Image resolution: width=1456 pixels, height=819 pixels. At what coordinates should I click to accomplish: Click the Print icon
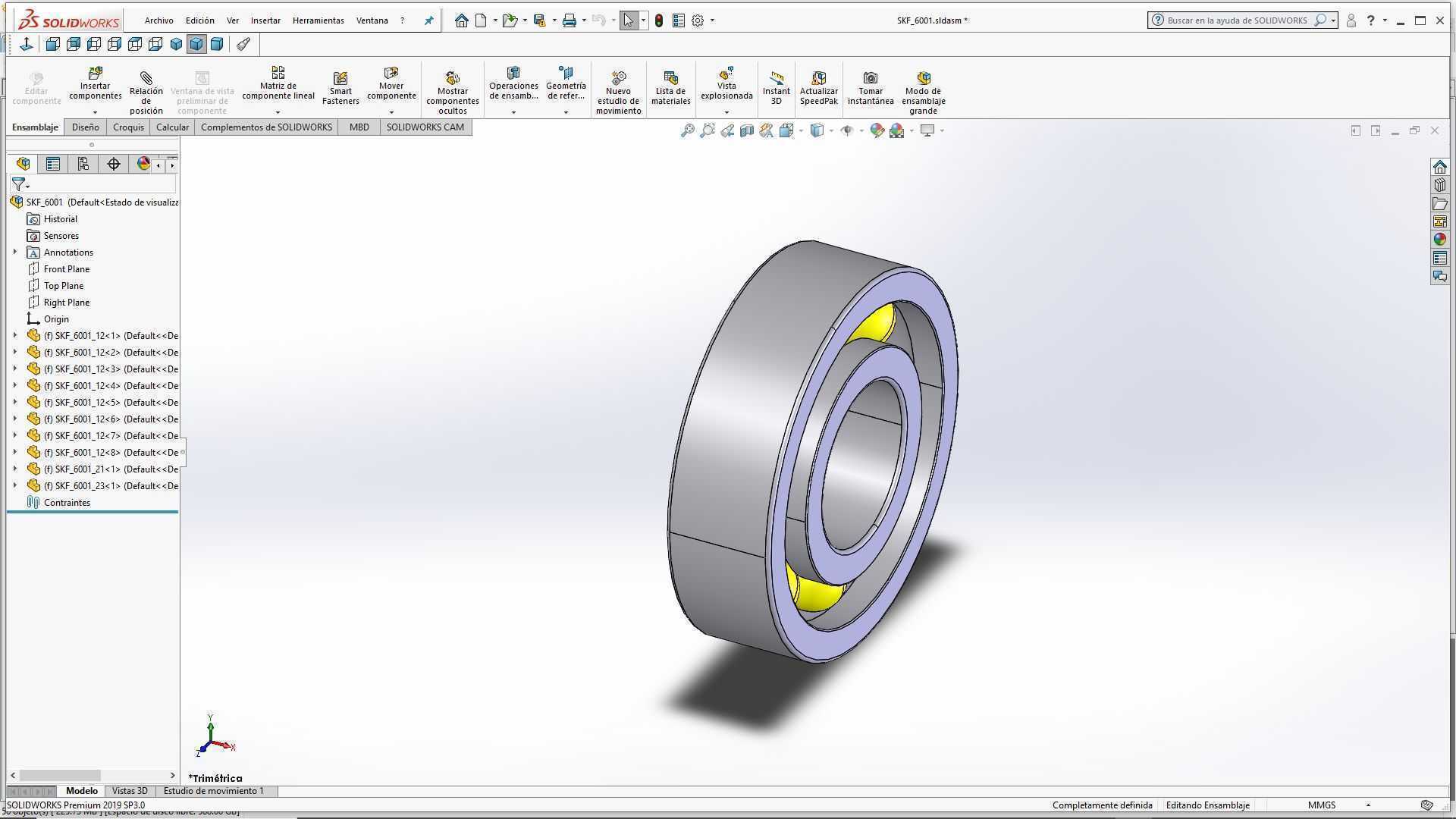click(570, 20)
